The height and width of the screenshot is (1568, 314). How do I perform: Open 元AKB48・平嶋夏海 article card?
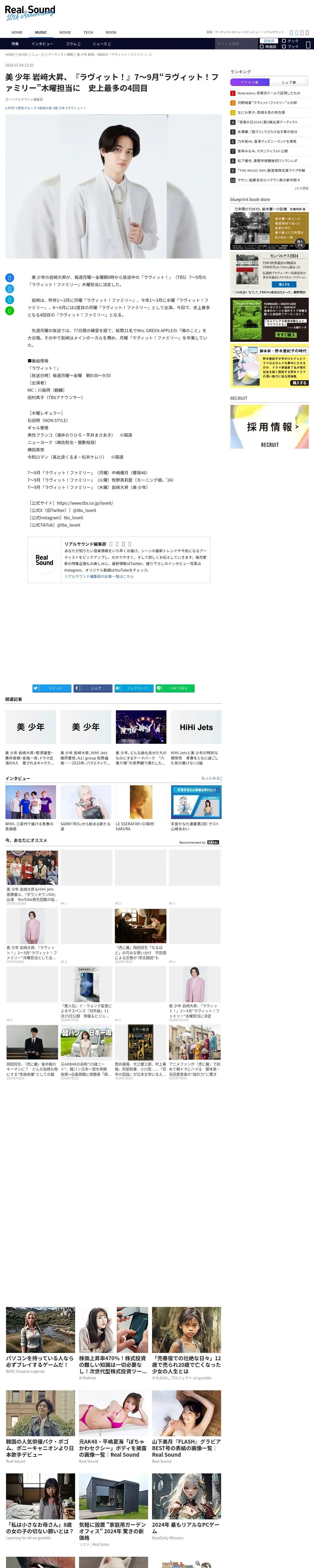coord(113,1428)
